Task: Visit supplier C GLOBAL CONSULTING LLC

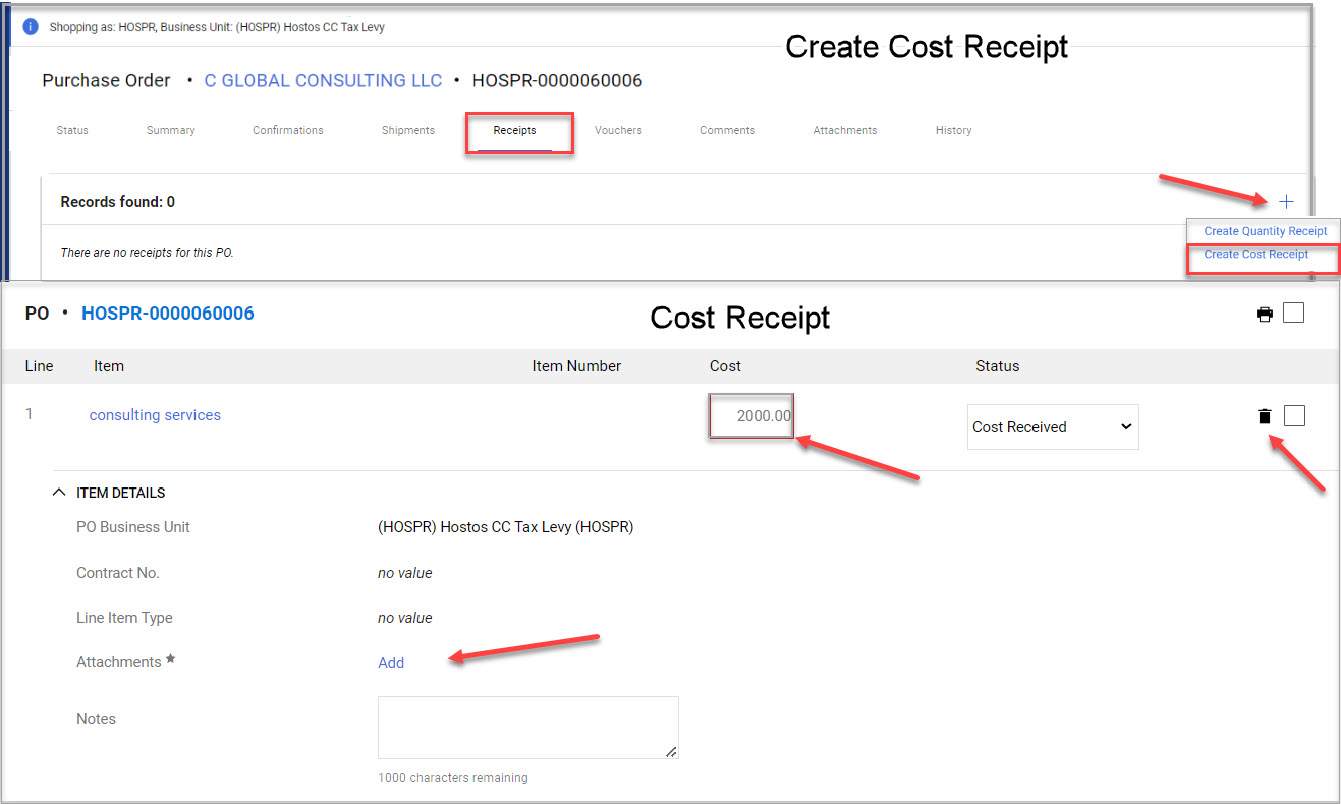Action: pos(323,80)
